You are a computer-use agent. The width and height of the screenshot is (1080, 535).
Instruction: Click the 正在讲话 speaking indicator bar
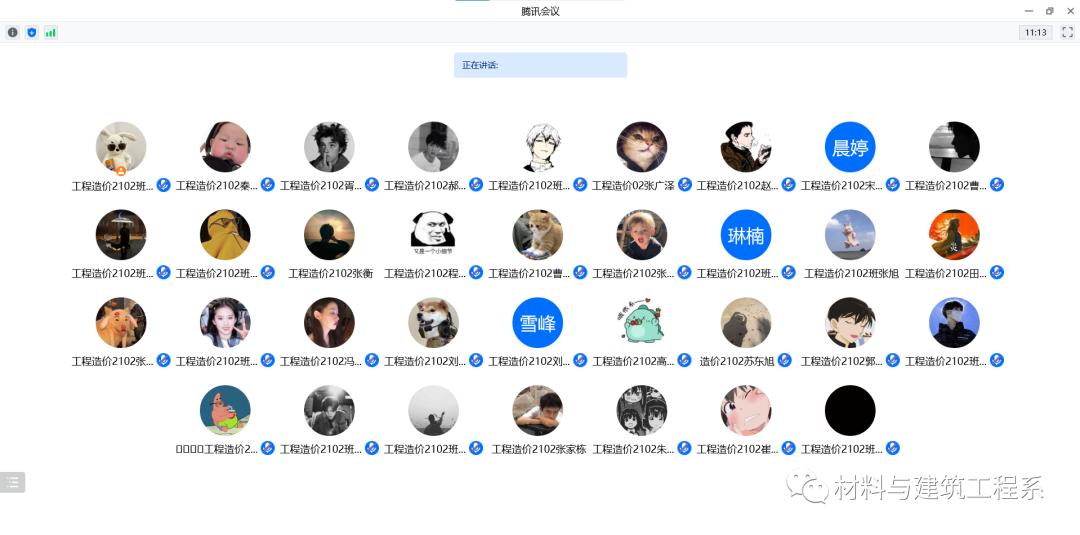(x=541, y=65)
